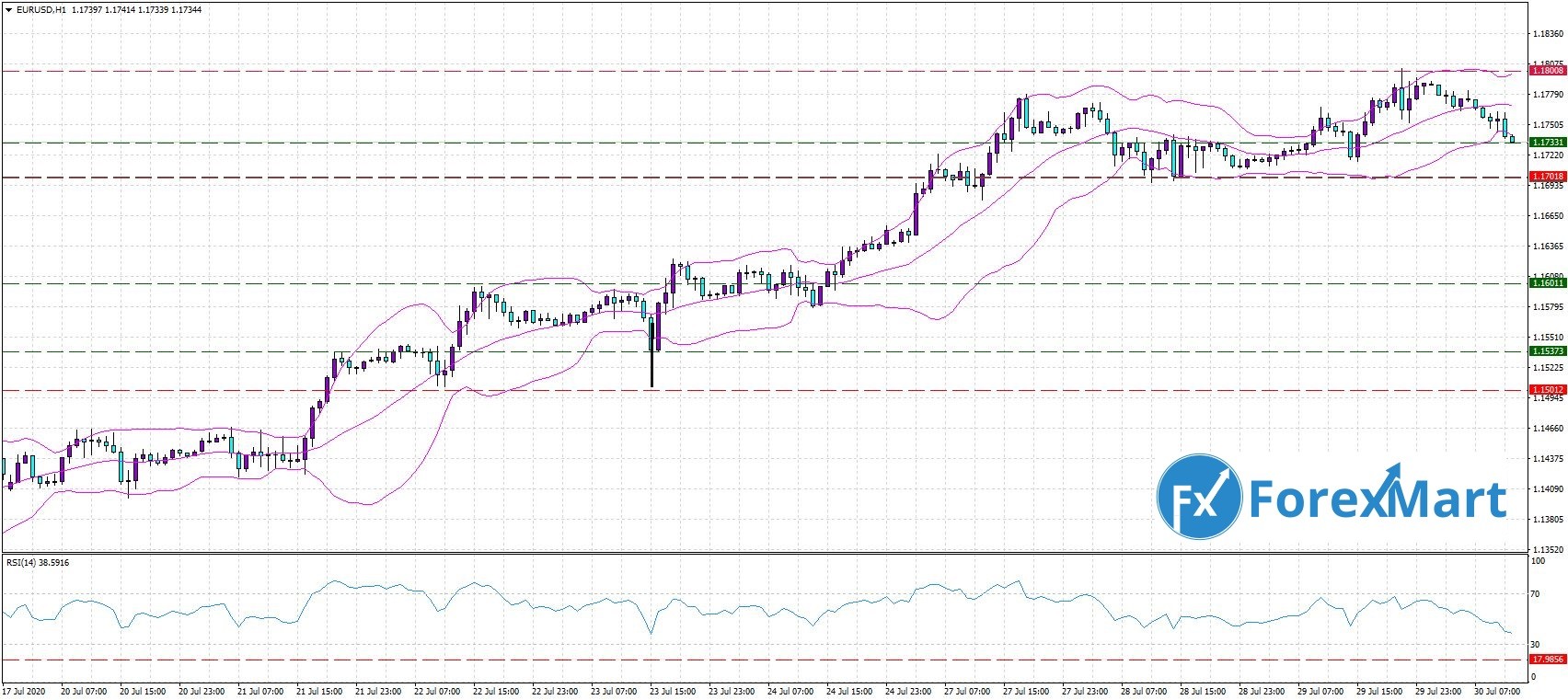Screen dimensions: 1568x700
Task: Select the green 1.17331 price level tag
Action: (1546, 143)
